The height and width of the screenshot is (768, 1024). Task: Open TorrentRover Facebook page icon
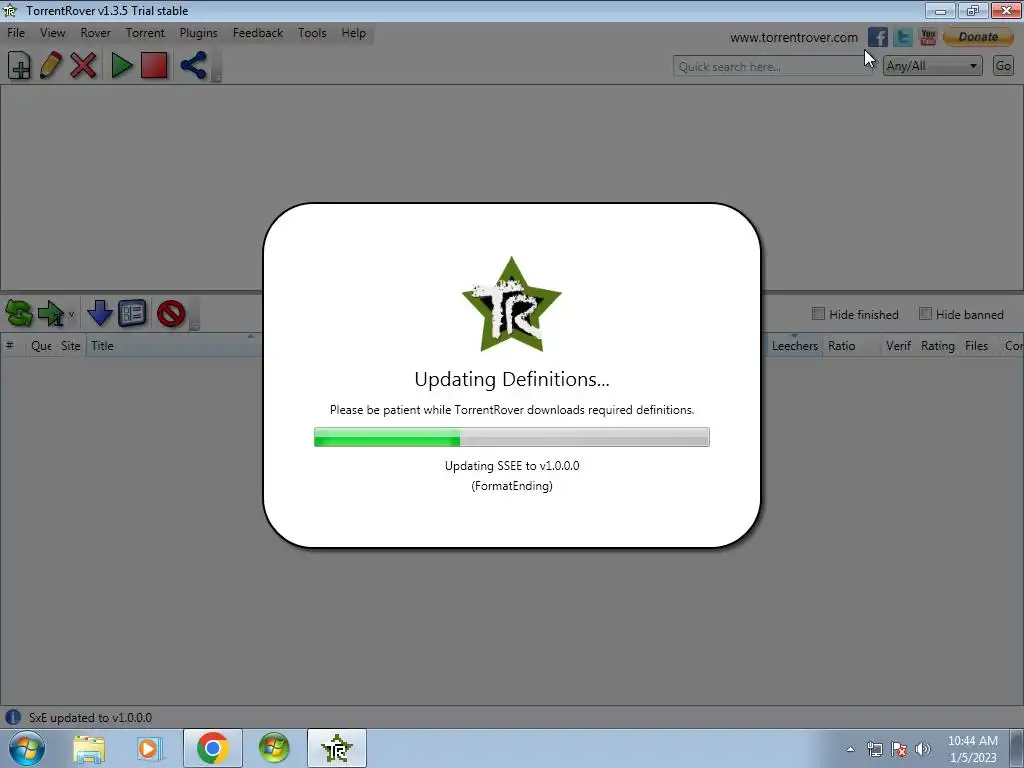tap(878, 37)
